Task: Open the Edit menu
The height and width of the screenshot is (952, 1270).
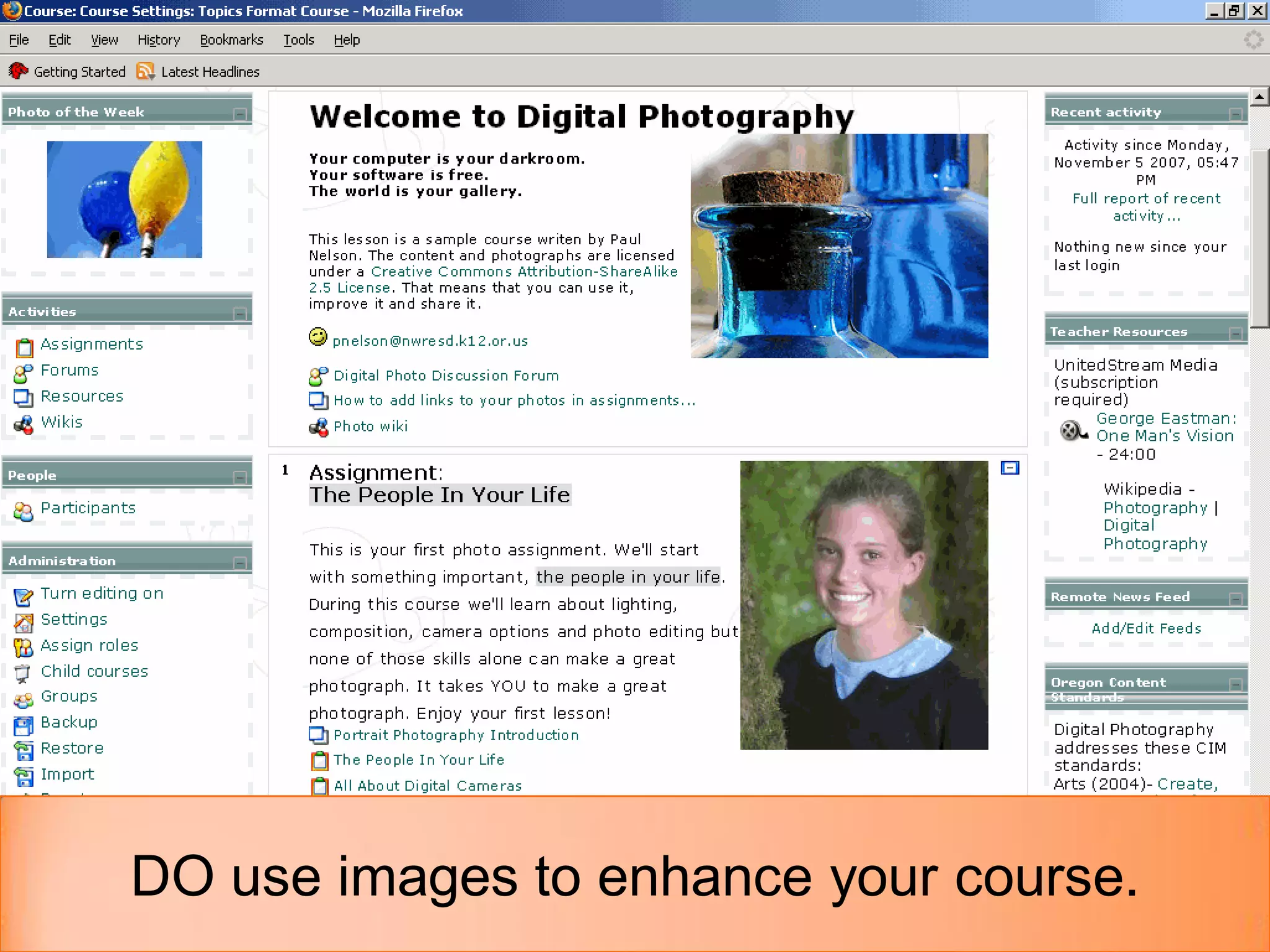Action: click(60, 40)
